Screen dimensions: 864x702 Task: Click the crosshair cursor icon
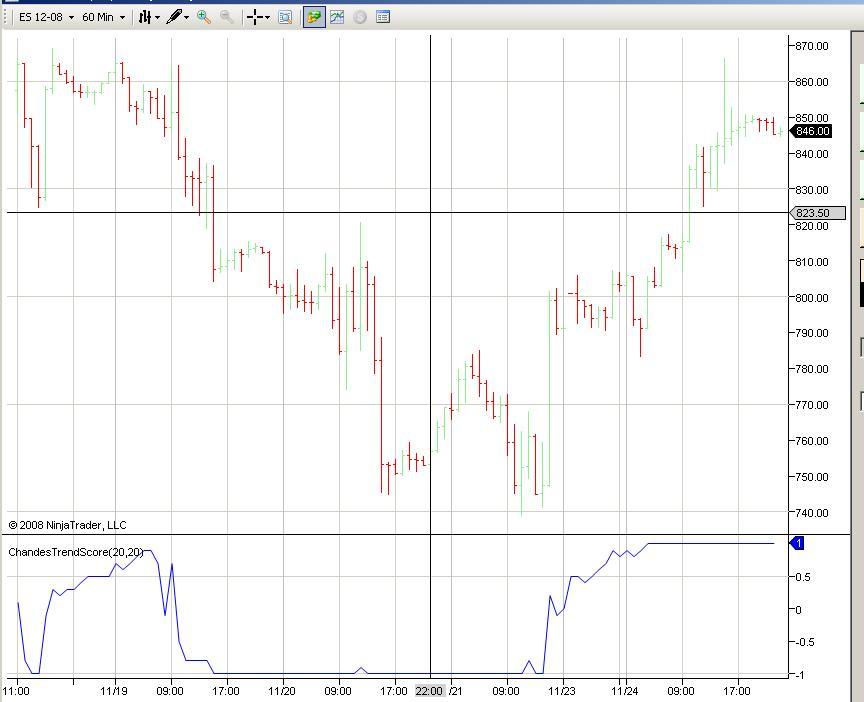click(x=255, y=17)
